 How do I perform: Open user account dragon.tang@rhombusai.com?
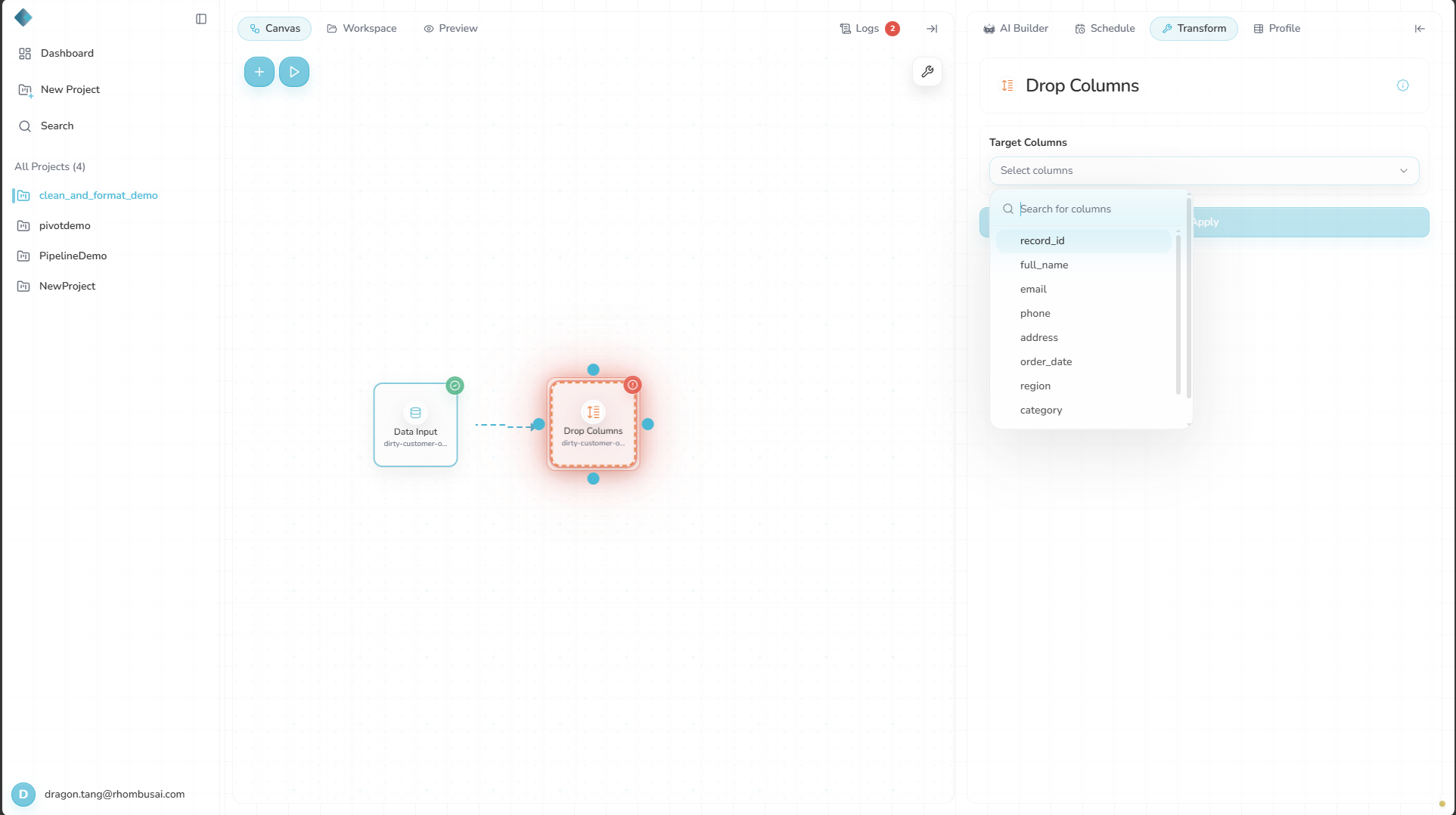click(98, 795)
